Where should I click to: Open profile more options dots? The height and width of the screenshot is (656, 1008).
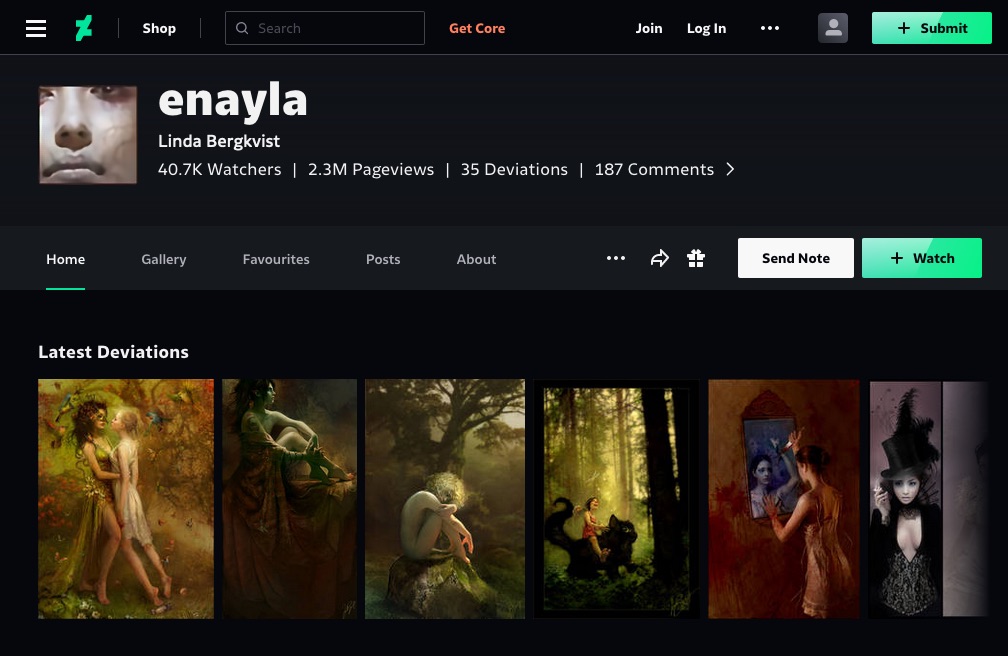(616, 259)
